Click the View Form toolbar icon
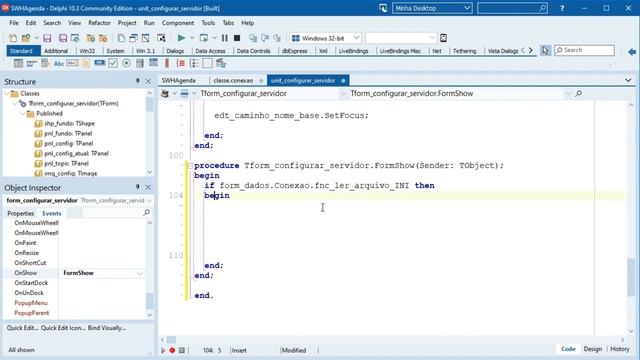This screenshot has width=640, height=360. (x=133, y=38)
